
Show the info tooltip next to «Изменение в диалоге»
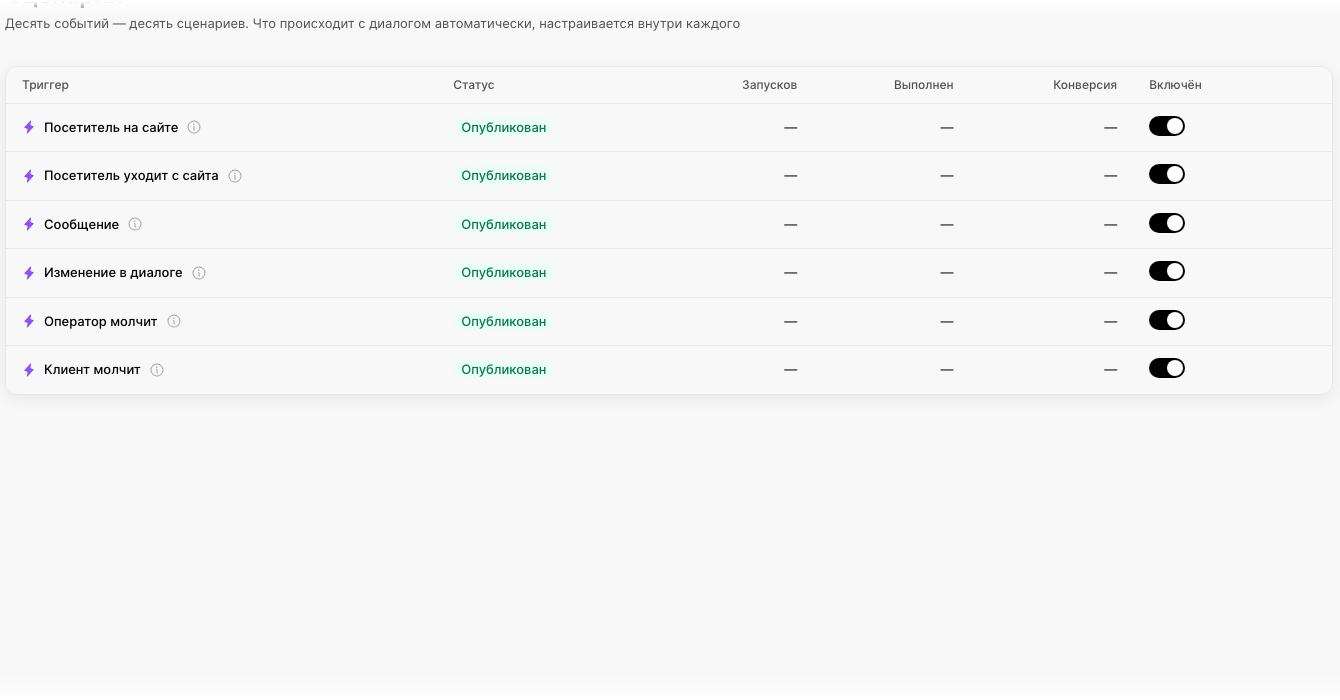pyautogui.click(x=199, y=273)
